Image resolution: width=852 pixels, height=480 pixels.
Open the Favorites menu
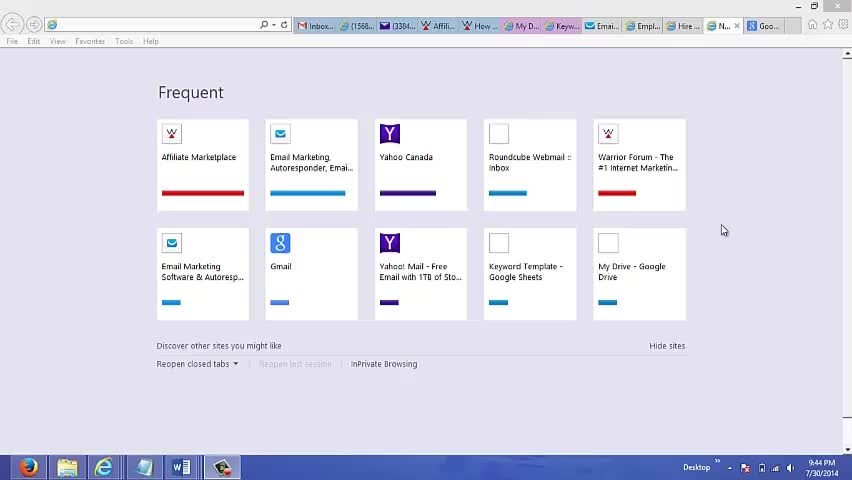pyautogui.click(x=90, y=41)
